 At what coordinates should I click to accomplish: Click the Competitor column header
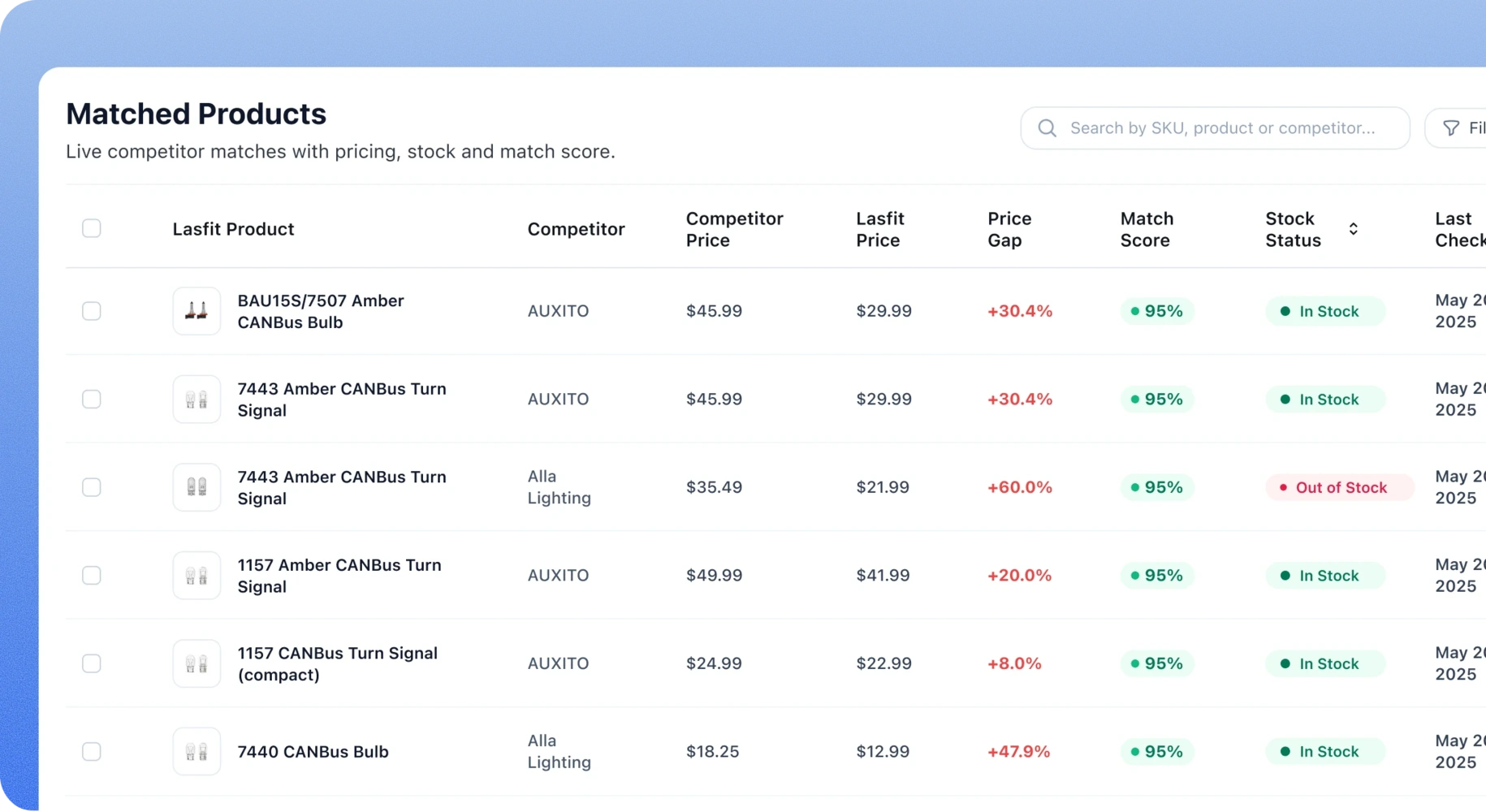coord(576,229)
